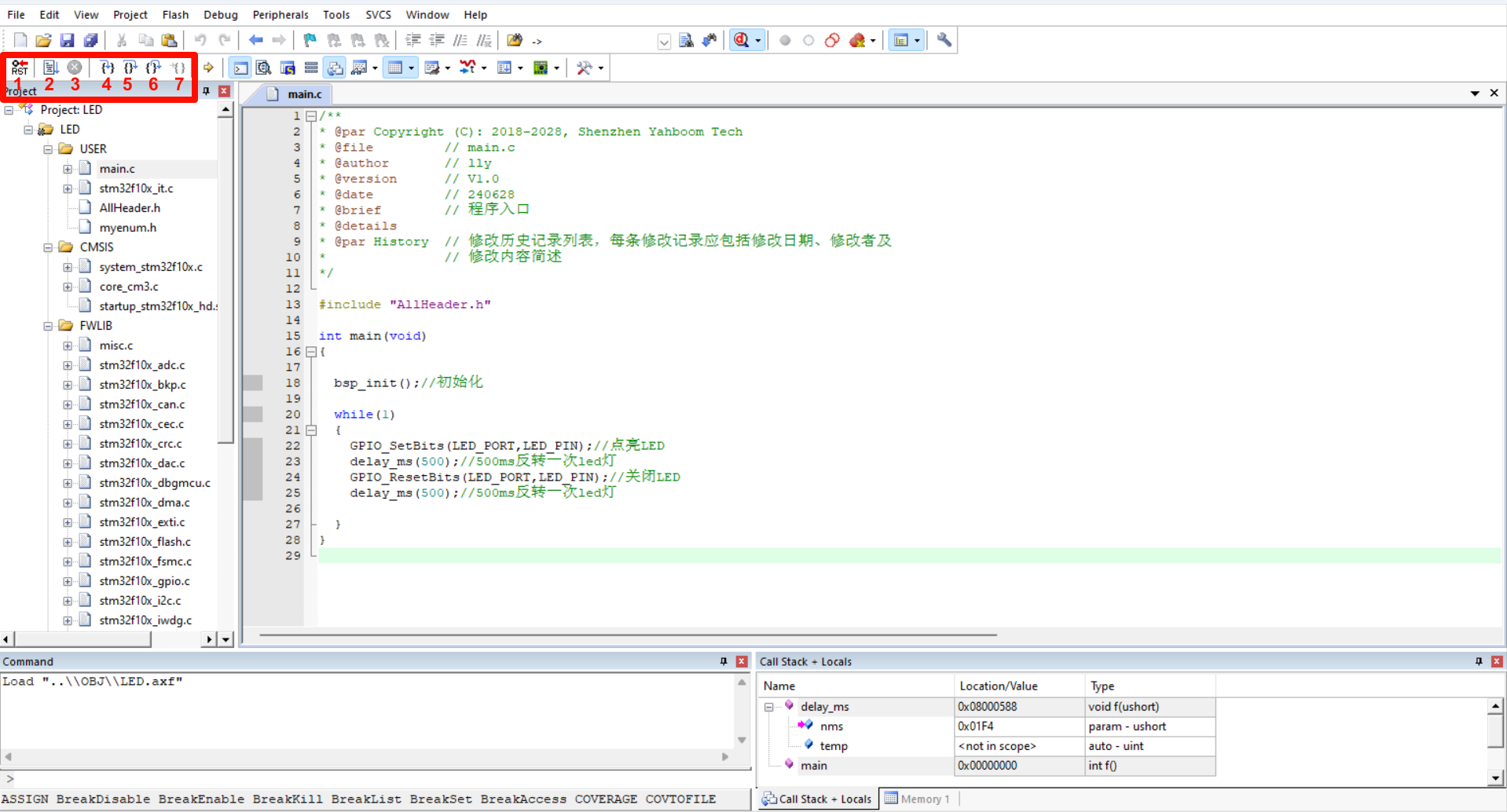Open the Disassembly window icon
Image resolution: width=1507 pixels, height=812 pixels.
[264, 68]
